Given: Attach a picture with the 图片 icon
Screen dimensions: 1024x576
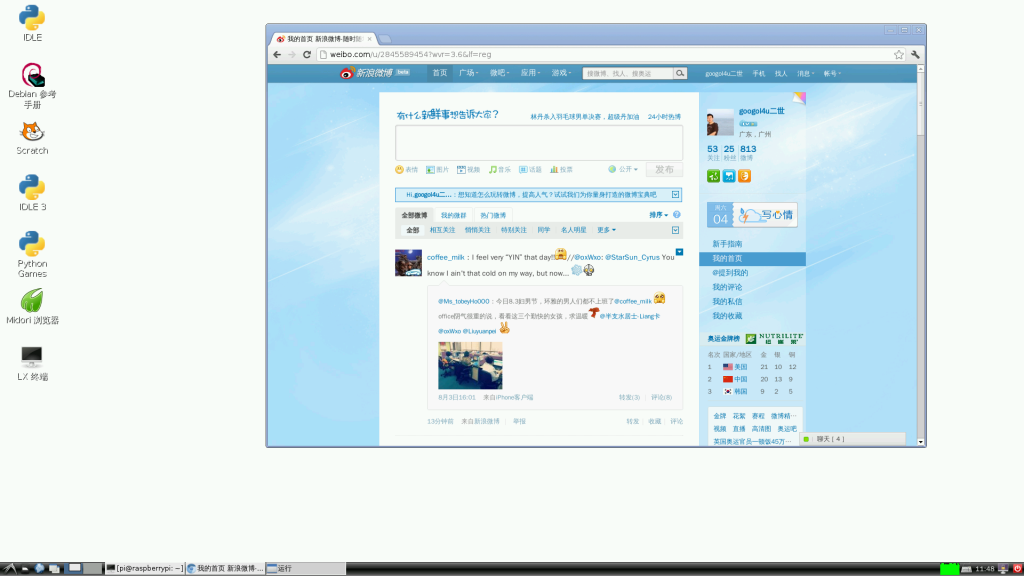Looking at the screenshot, I should click(x=438, y=170).
